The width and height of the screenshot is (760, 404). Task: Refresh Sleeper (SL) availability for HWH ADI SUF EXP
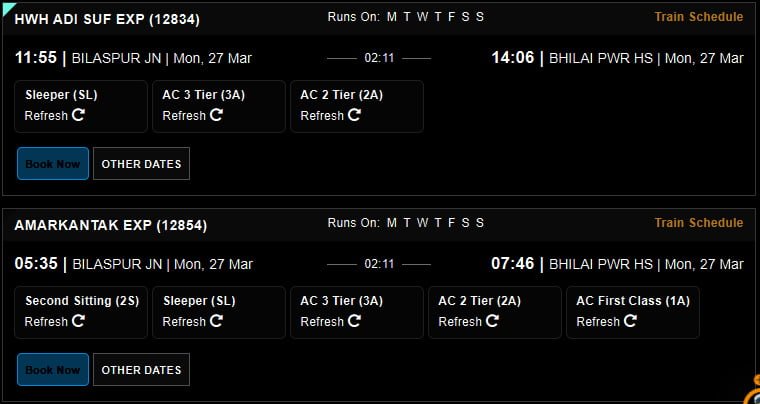tap(55, 115)
